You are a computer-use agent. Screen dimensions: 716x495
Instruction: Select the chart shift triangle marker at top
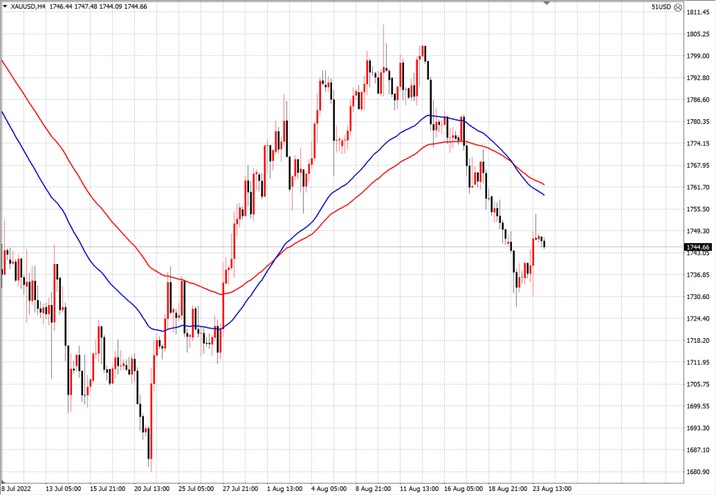point(547,2)
